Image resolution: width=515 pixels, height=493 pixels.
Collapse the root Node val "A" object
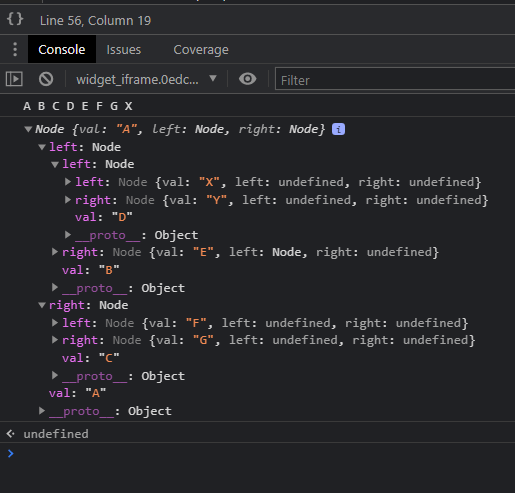pos(28,129)
